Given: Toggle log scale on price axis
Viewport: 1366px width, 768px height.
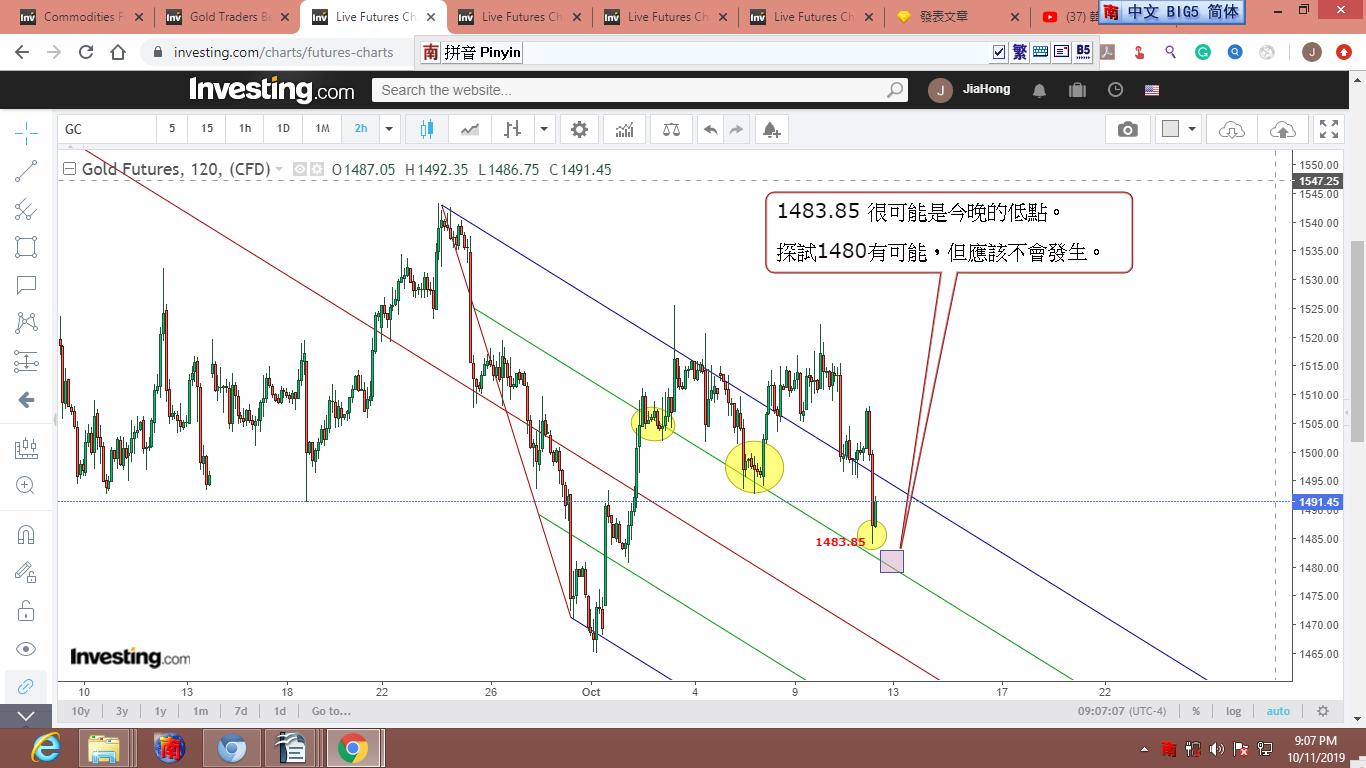Looking at the screenshot, I should [x=1234, y=711].
